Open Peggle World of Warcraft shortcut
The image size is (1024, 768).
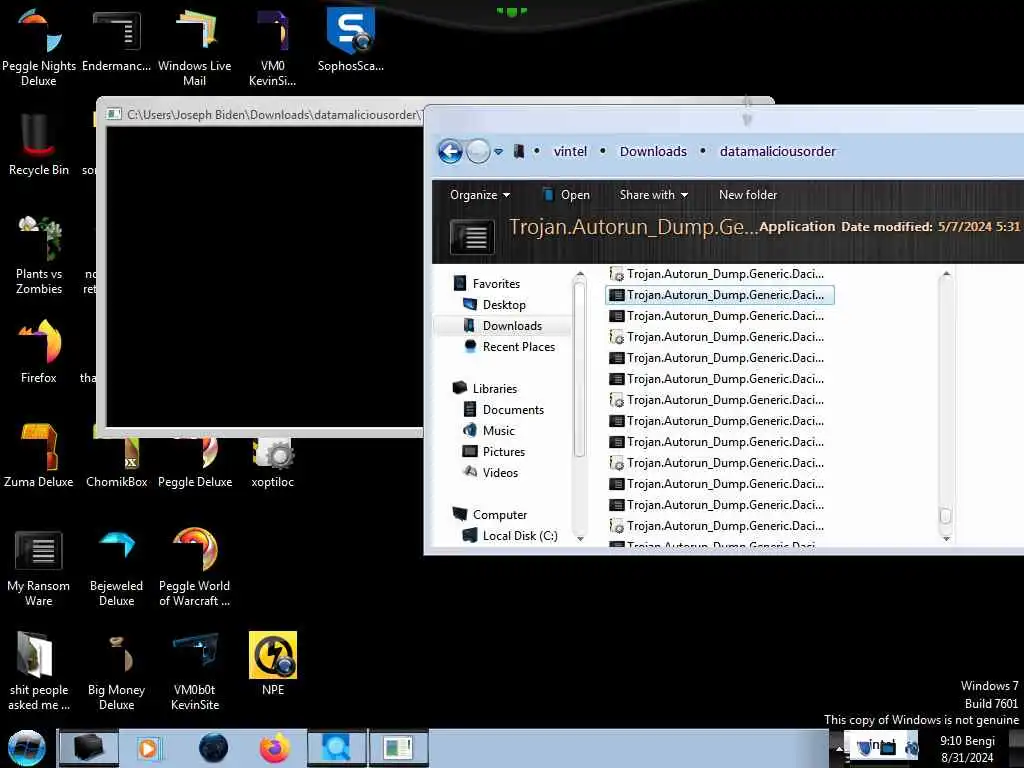195,568
